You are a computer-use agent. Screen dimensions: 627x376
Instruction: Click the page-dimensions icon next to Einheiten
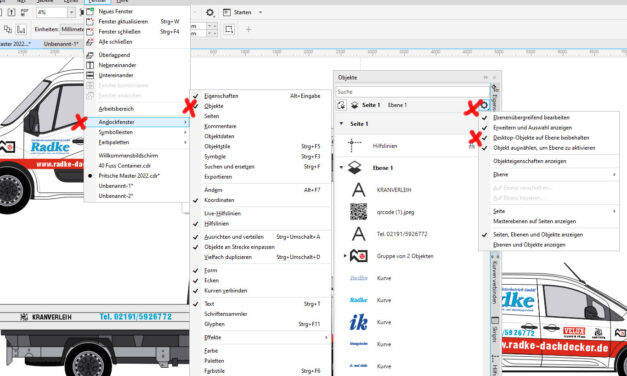(21, 29)
